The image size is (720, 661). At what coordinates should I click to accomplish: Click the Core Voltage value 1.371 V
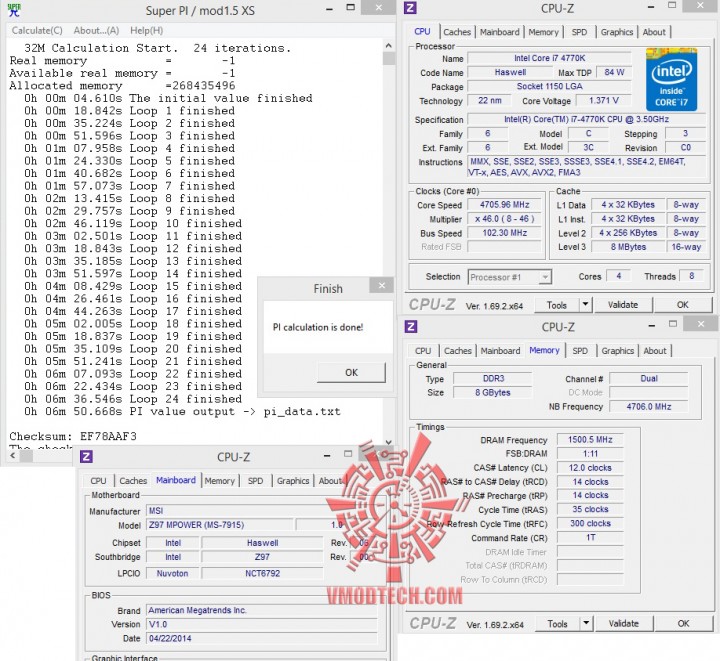click(604, 101)
